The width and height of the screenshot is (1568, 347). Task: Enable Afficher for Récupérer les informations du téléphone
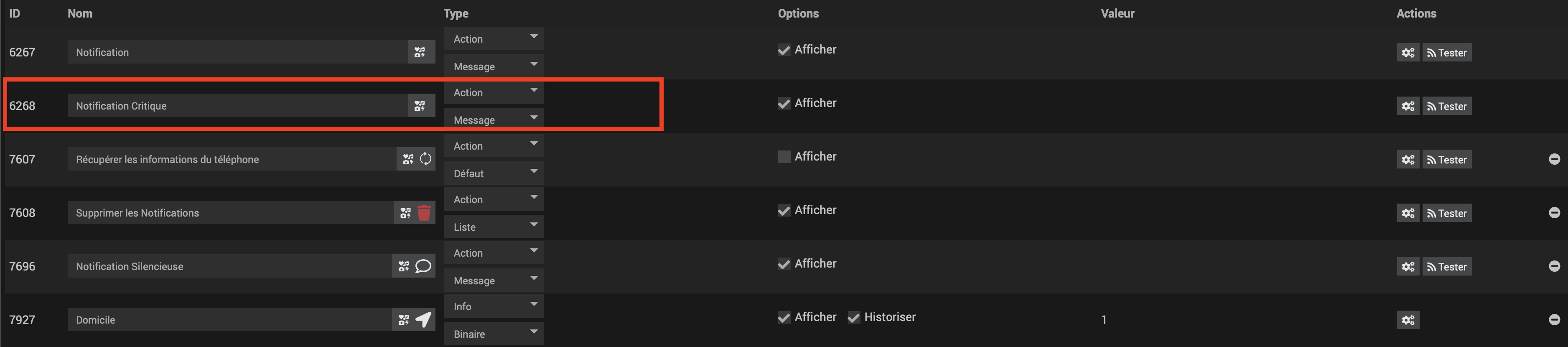[x=784, y=157]
